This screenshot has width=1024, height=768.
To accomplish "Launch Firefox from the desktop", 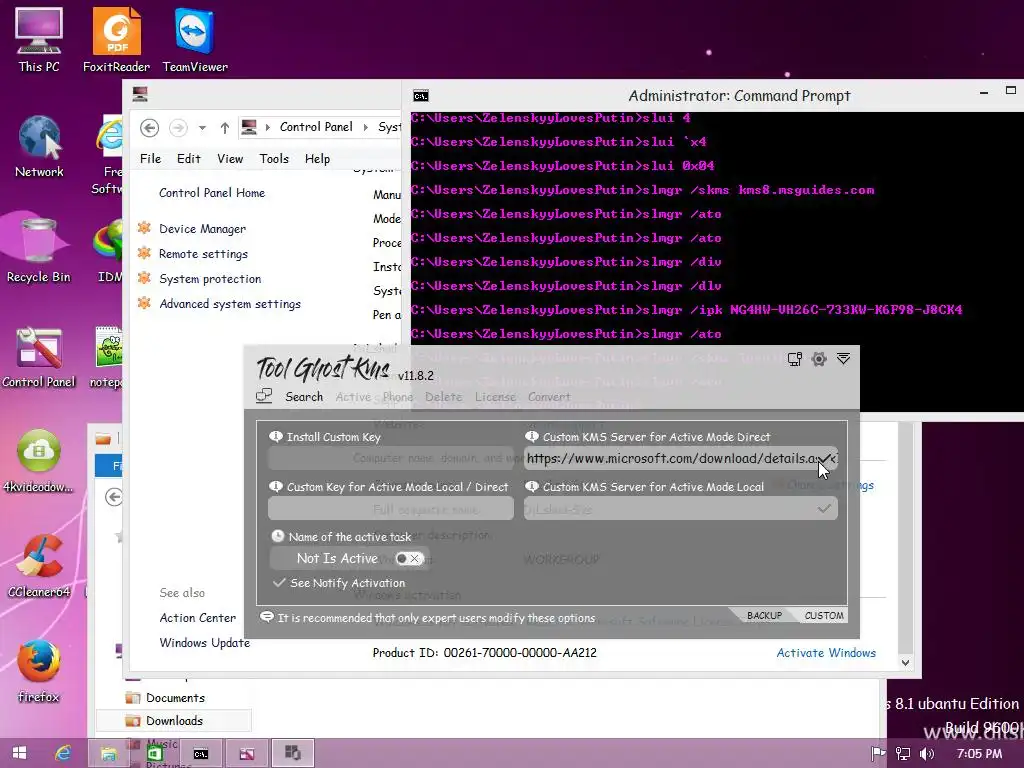I will coord(39,671).
